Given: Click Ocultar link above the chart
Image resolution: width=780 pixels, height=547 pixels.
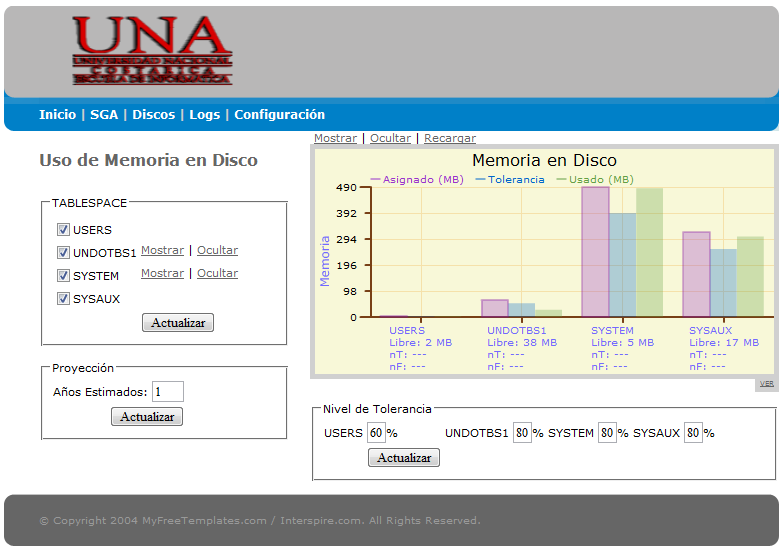Looking at the screenshot, I should pyautogui.click(x=390, y=138).
